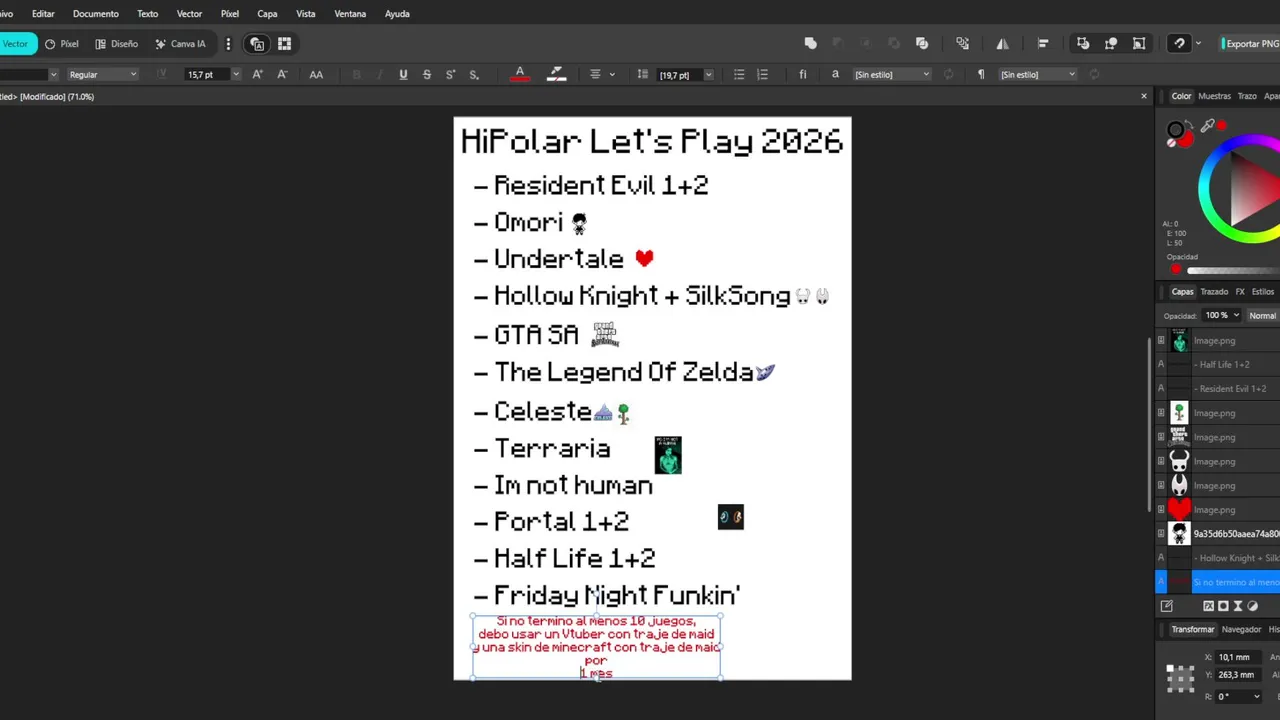Open the alignment options icon
This screenshot has width=1280, height=720.
[1043, 44]
